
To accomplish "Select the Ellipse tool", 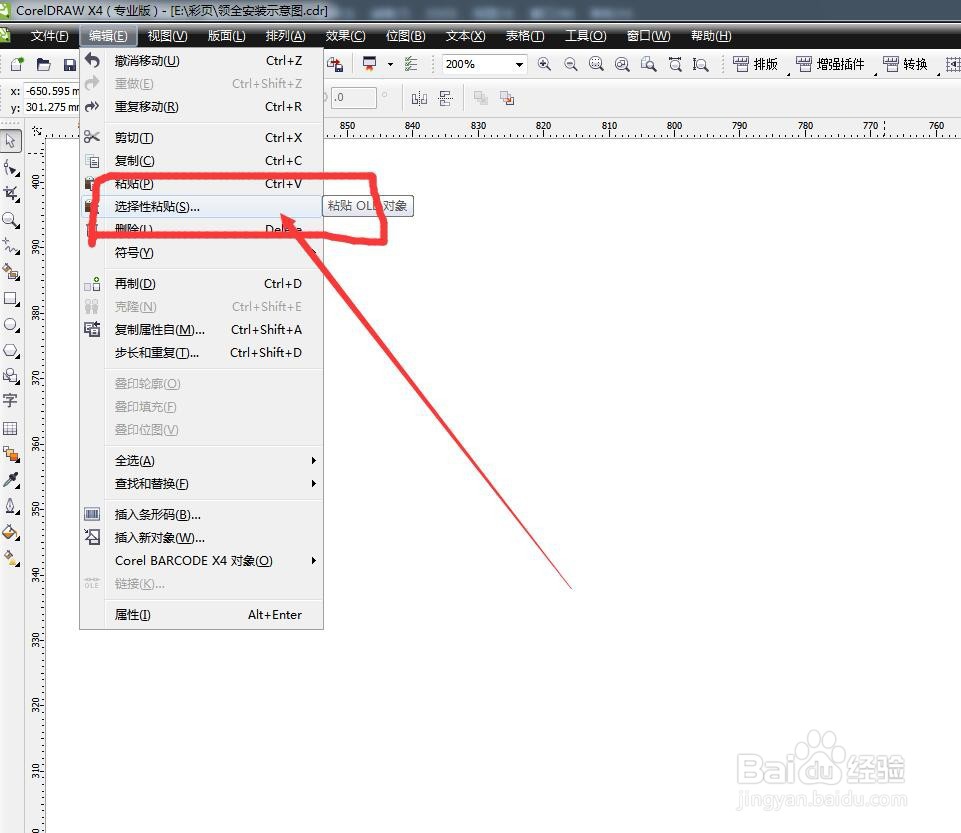I will point(10,325).
